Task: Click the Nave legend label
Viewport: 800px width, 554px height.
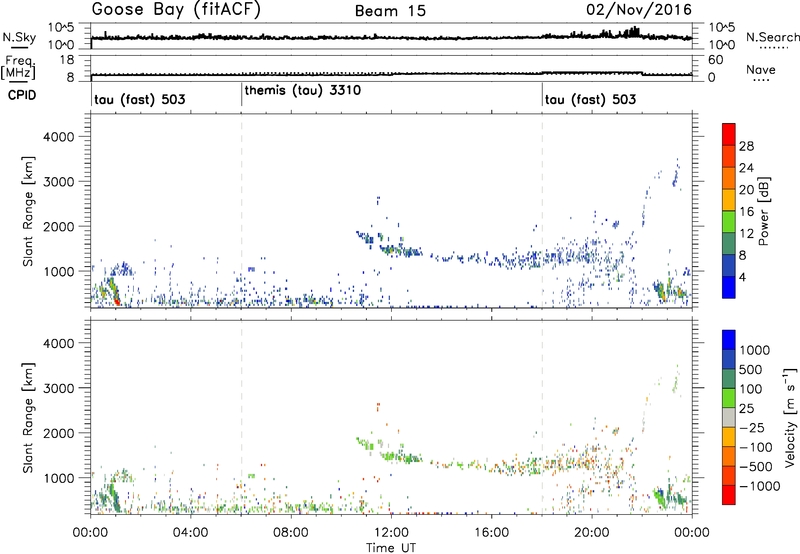Action: pos(761,69)
